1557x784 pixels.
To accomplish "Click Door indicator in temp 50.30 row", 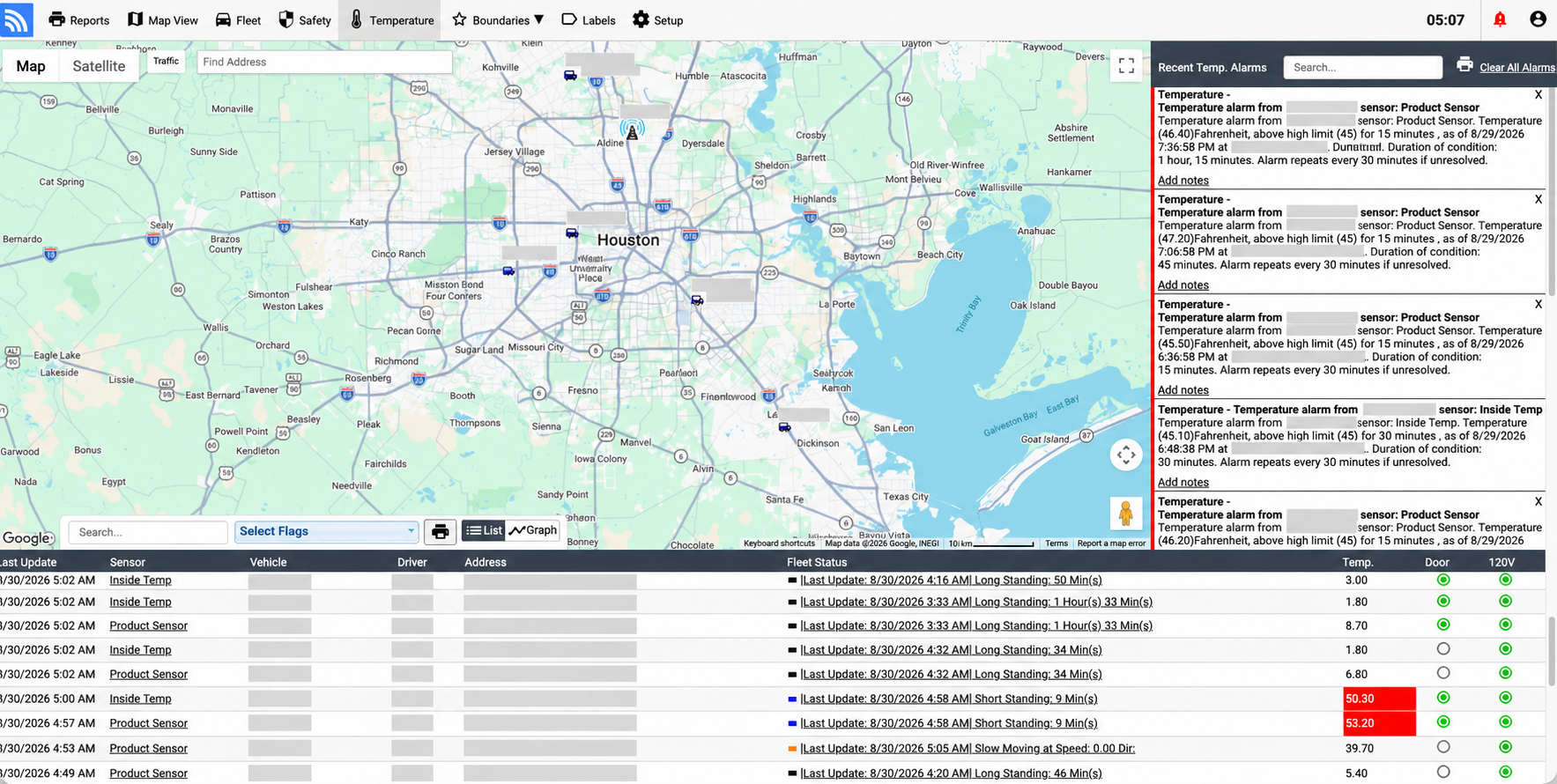I will pos(1443,698).
